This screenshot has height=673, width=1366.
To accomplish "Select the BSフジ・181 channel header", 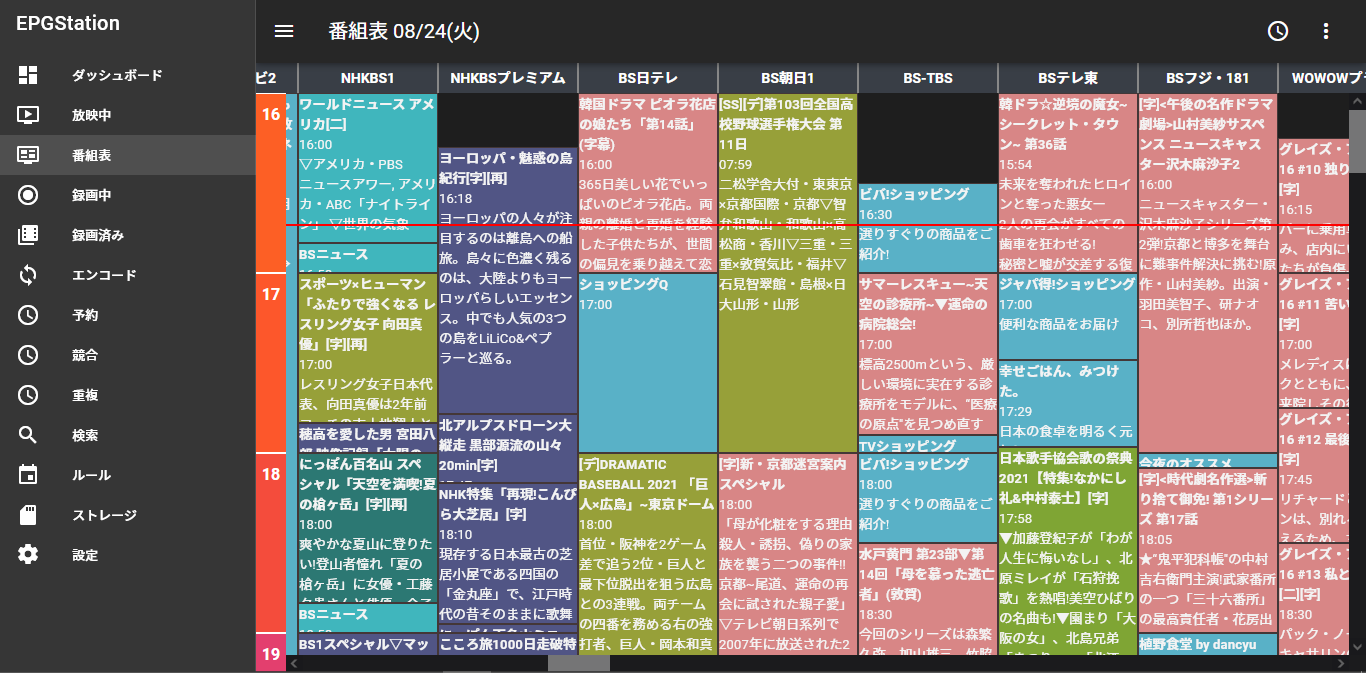I will coord(1208,78).
